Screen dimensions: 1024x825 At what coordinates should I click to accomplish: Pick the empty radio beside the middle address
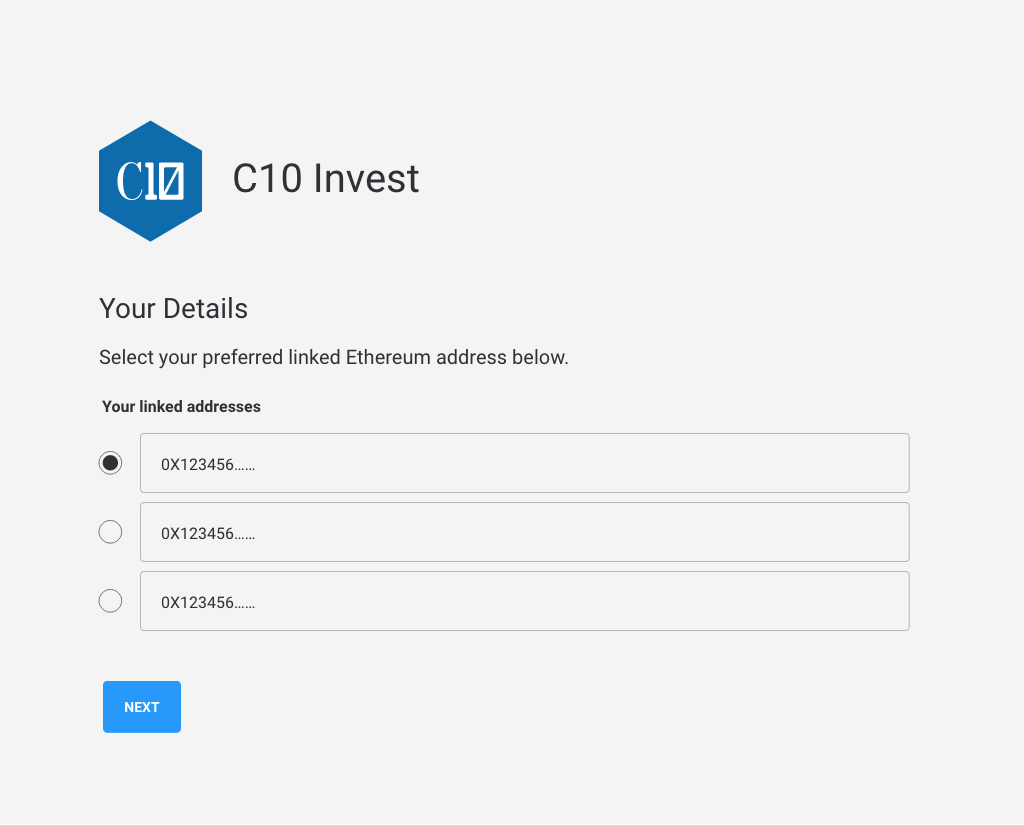tap(110, 532)
